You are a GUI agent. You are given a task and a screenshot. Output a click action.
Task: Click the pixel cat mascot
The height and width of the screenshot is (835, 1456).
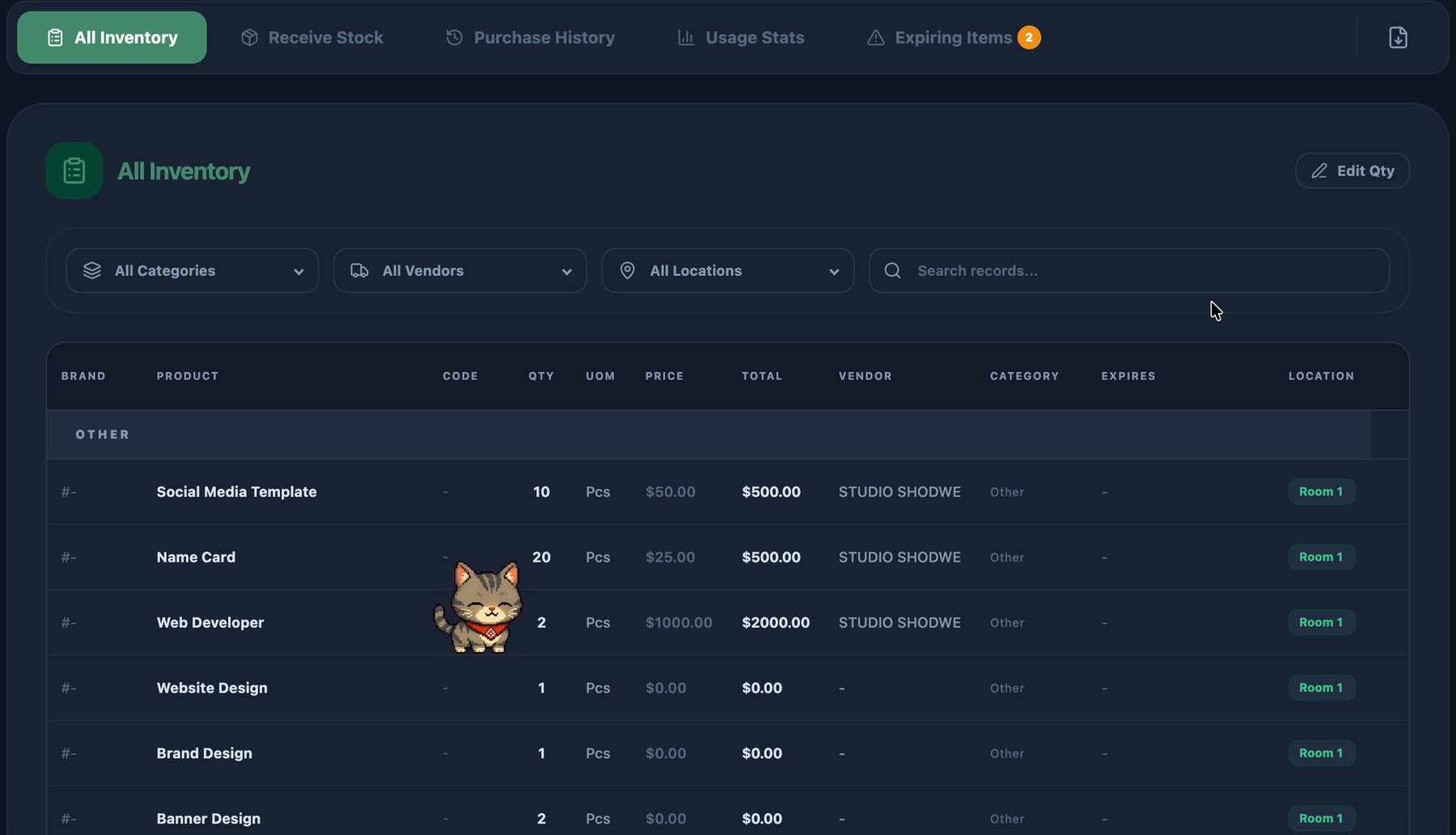(x=479, y=607)
